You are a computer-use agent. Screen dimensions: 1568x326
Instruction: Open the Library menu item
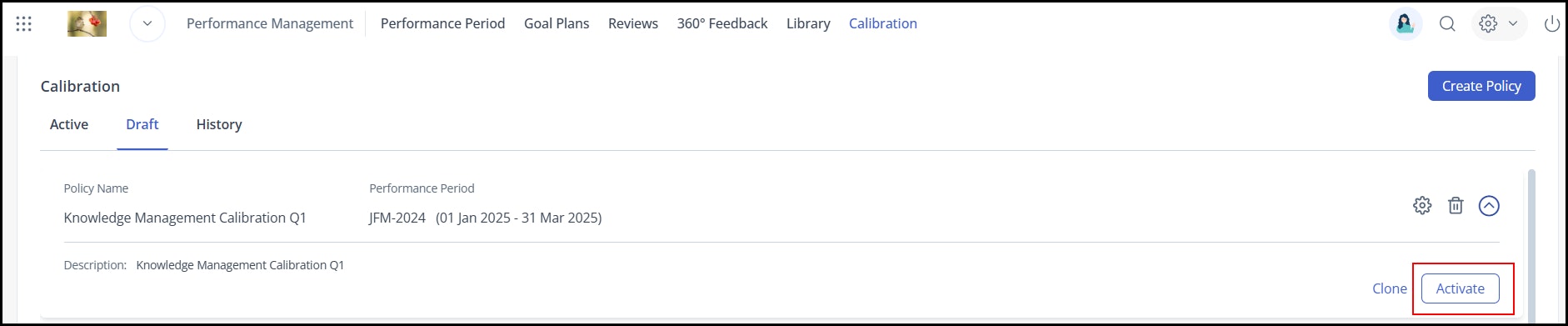808,23
